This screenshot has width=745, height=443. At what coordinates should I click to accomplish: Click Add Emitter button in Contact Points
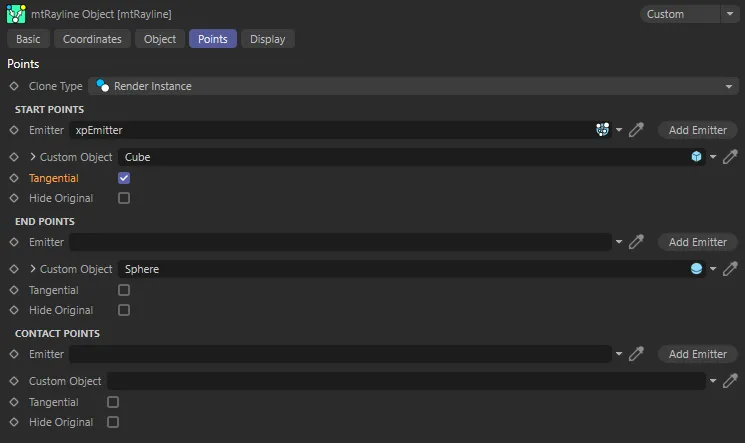pos(697,354)
